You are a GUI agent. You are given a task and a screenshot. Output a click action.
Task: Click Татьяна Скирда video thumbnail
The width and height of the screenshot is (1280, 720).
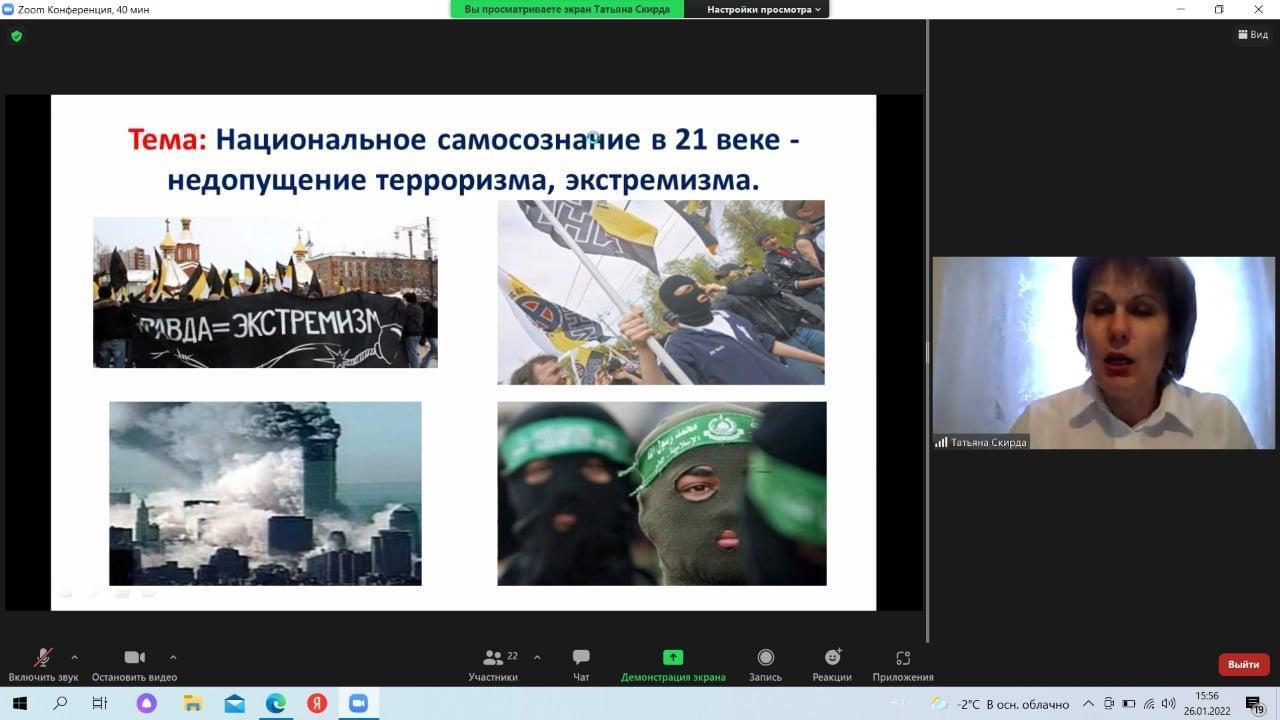(x=1103, y=352)
